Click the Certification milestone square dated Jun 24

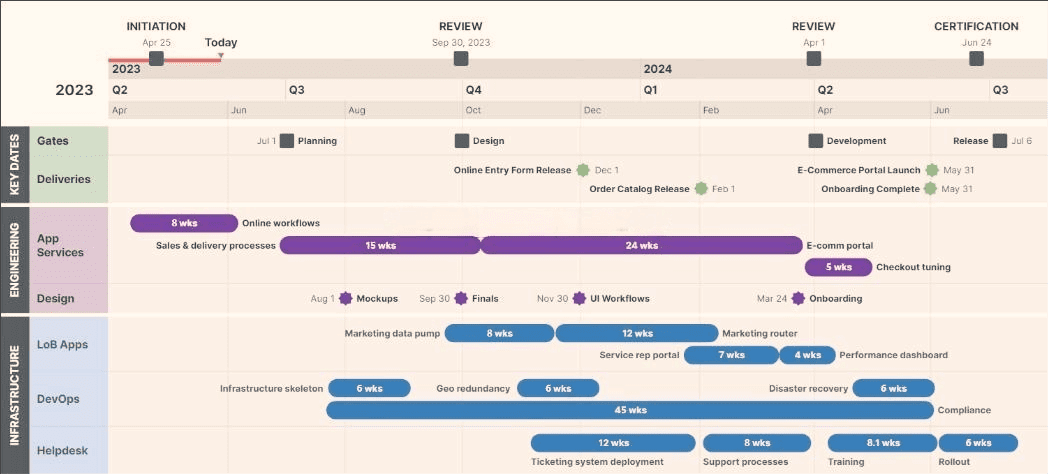976,59
